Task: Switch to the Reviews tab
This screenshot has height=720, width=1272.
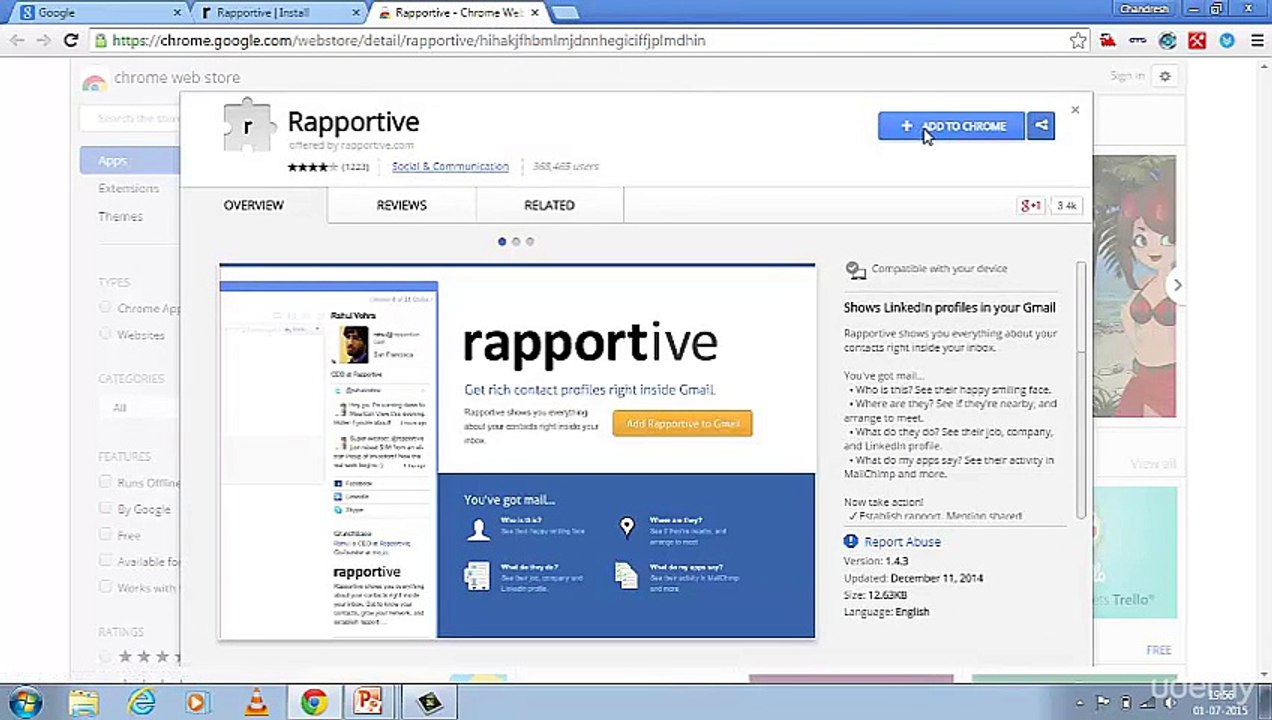Action: click(401, 205)
